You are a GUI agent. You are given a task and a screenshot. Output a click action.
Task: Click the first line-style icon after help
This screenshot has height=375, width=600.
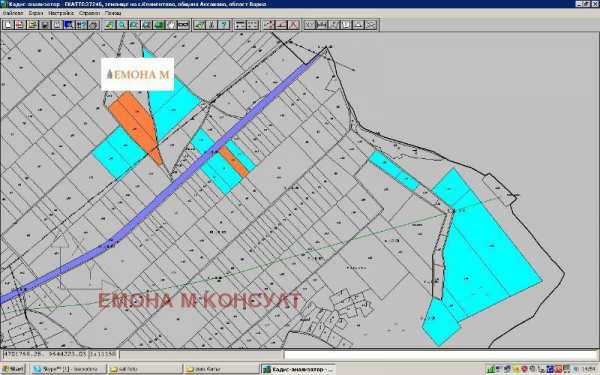(x=240, y=25)
